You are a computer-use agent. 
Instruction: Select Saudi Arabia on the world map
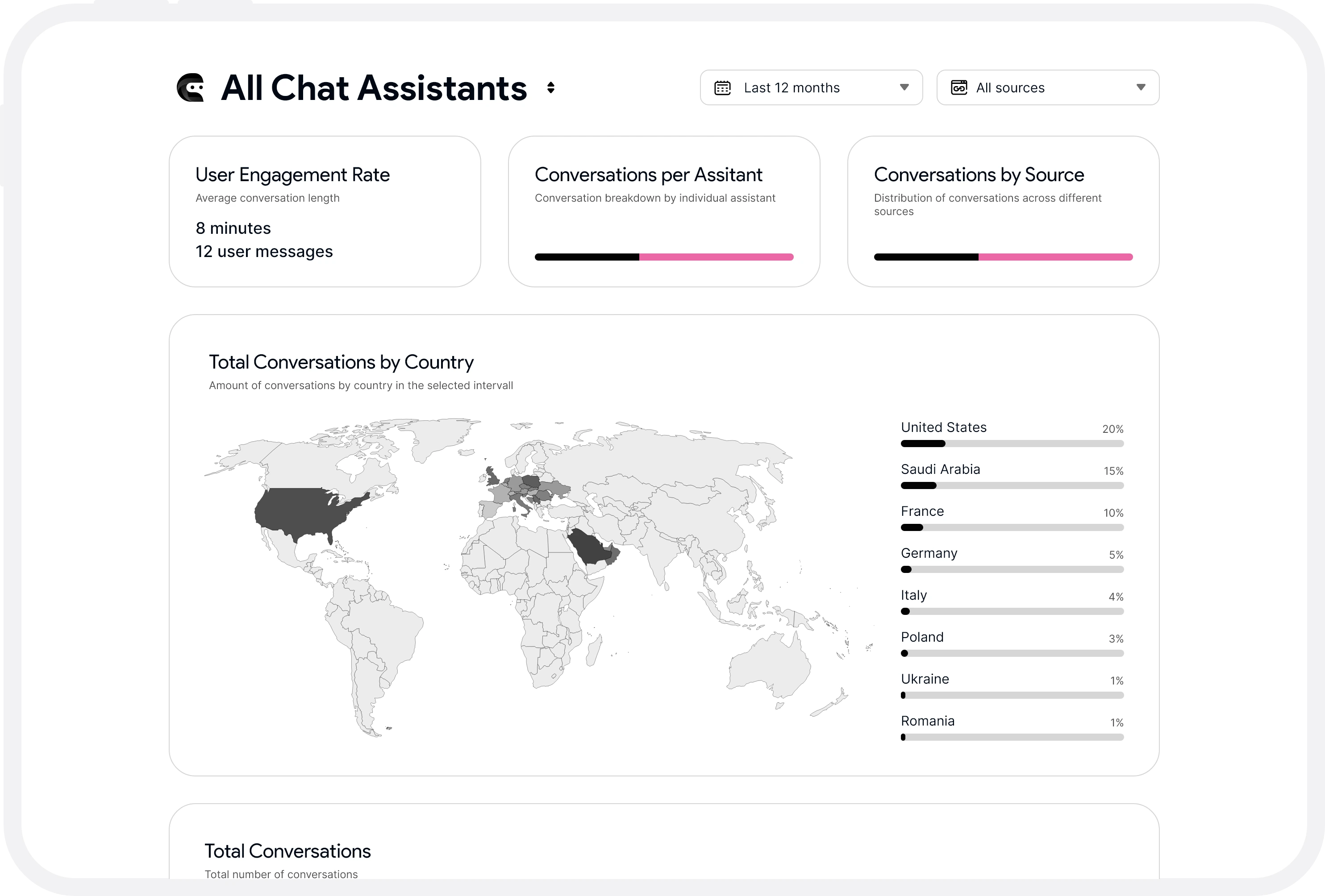pos(590,546)
